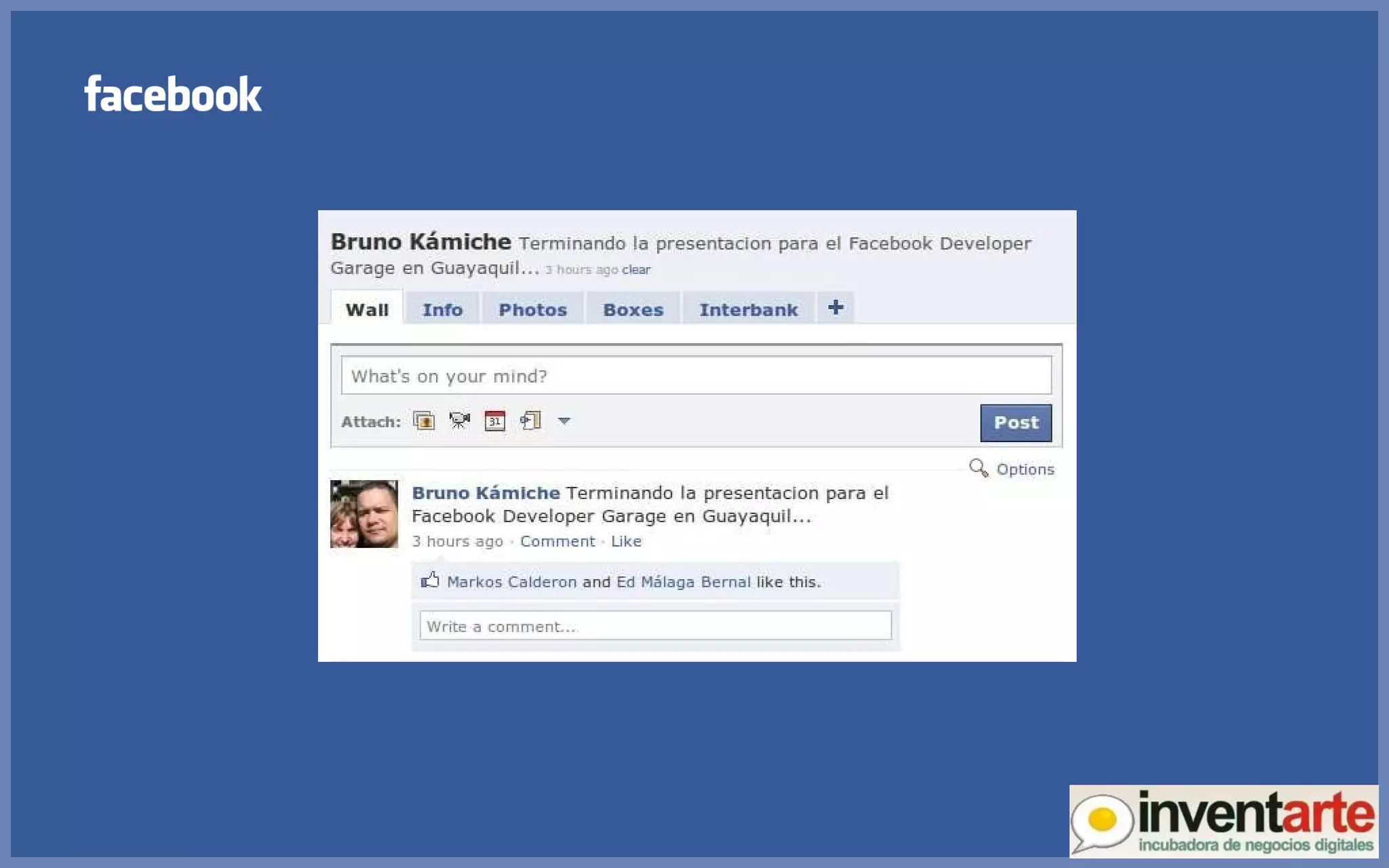Click the Inventarte logo

pos(1223,821)
